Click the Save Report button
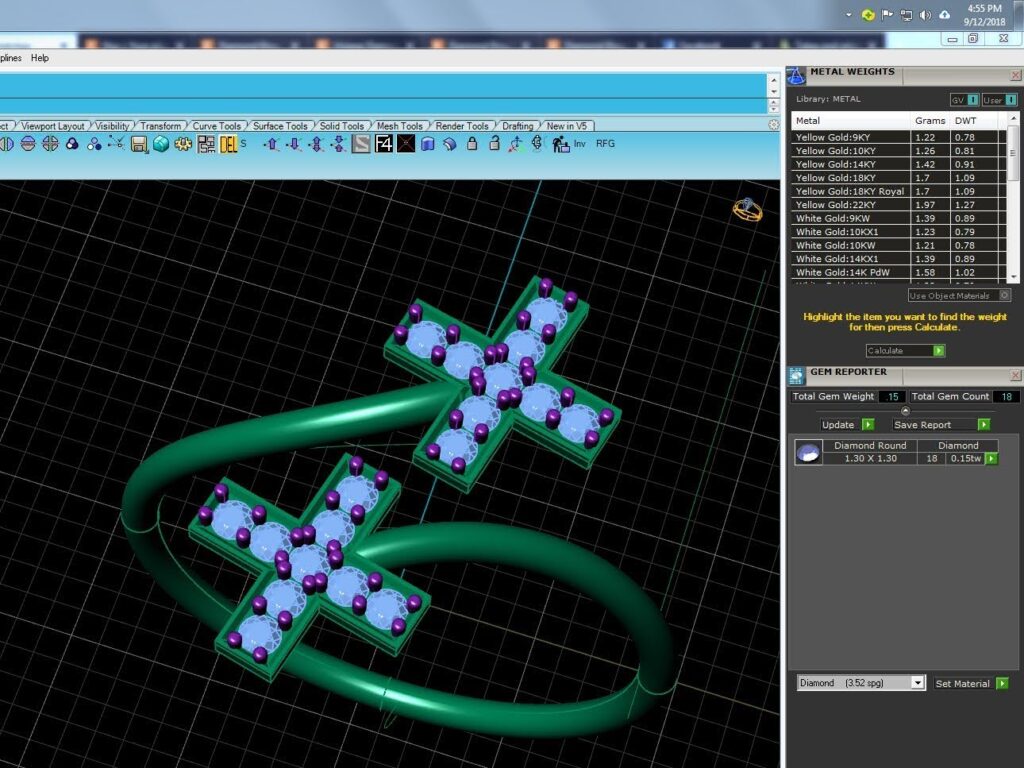 (x=941, y=424)
